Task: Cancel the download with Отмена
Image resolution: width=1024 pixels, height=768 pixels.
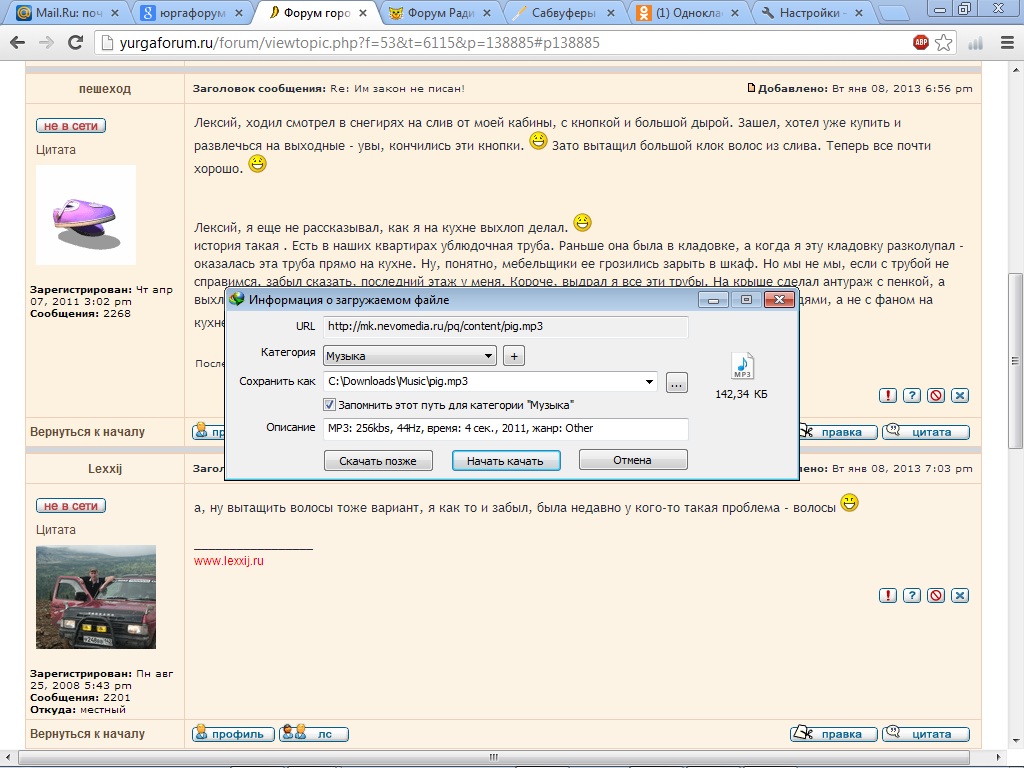Action: [x=633, y=460]
